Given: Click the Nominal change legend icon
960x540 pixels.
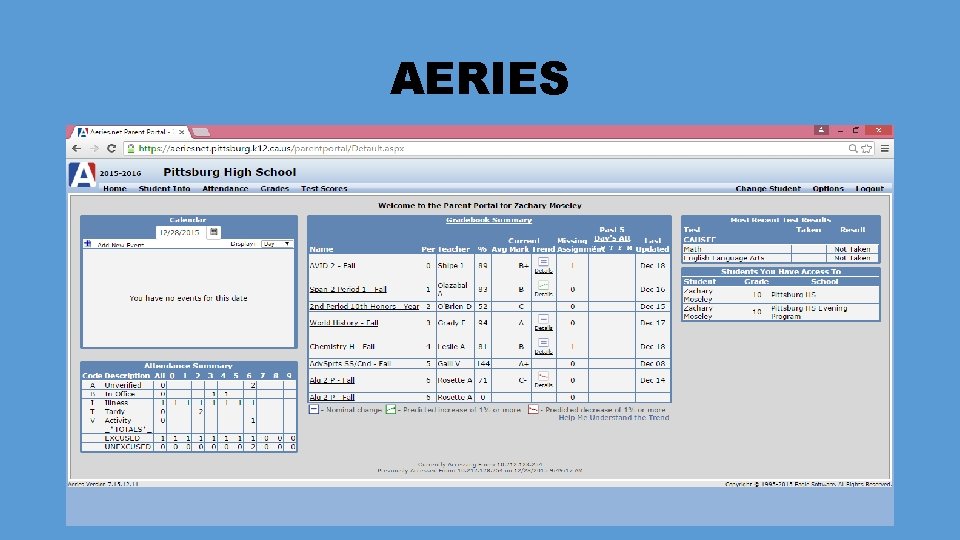Looking at the screenshot, I should pyautogui.click(x=313, y=409).
